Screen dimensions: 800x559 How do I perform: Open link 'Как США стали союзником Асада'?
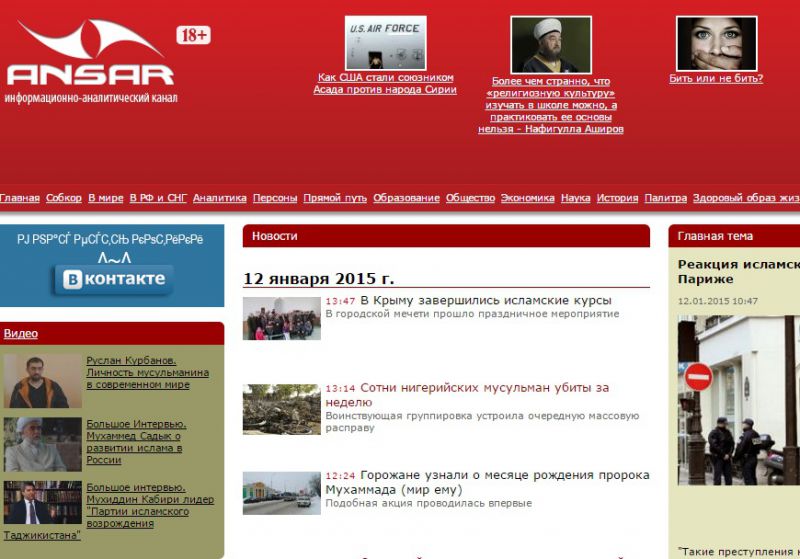pos(385,84)
